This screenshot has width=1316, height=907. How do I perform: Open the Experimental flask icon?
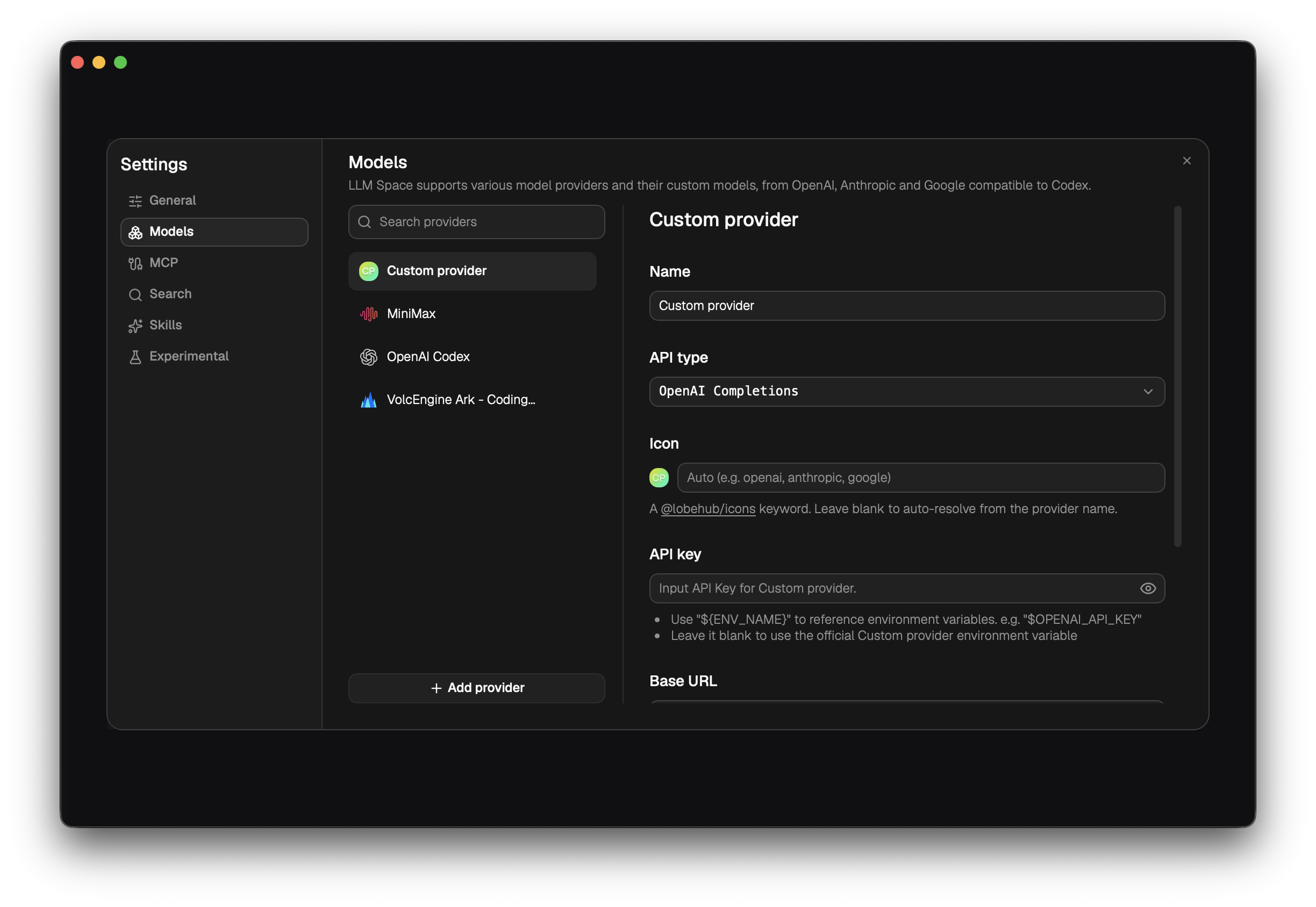(x=135, y=357)
